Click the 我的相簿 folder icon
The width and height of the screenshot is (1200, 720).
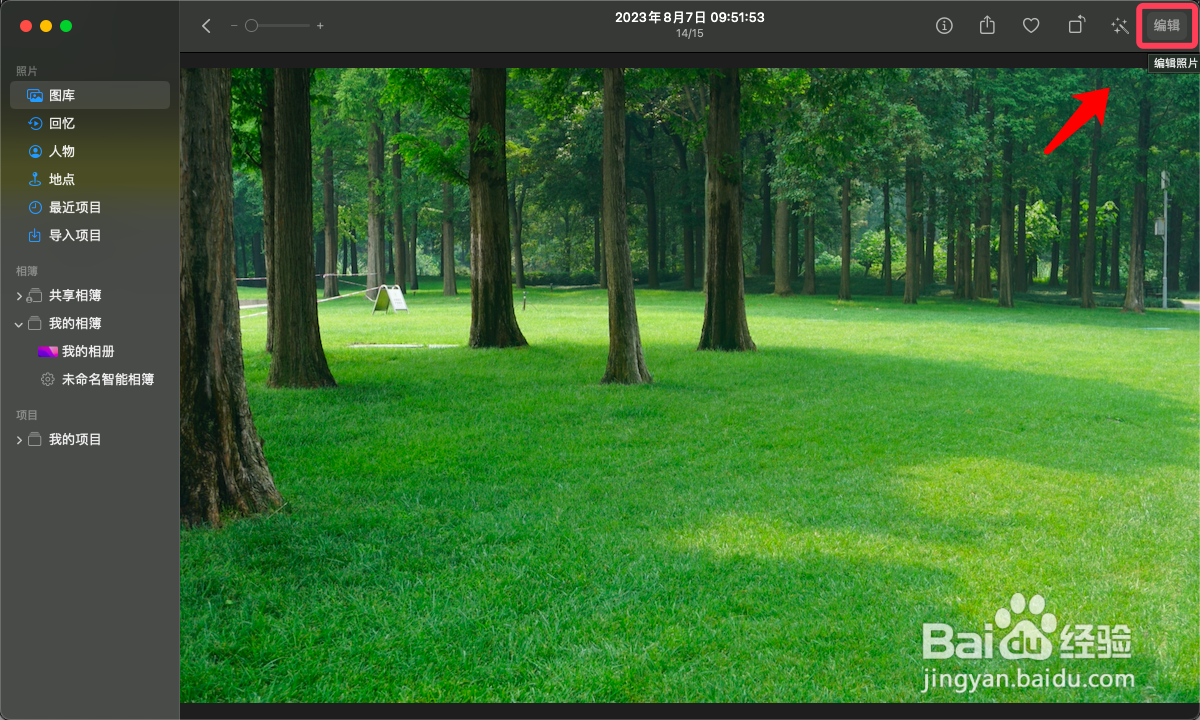click(35, 323)
